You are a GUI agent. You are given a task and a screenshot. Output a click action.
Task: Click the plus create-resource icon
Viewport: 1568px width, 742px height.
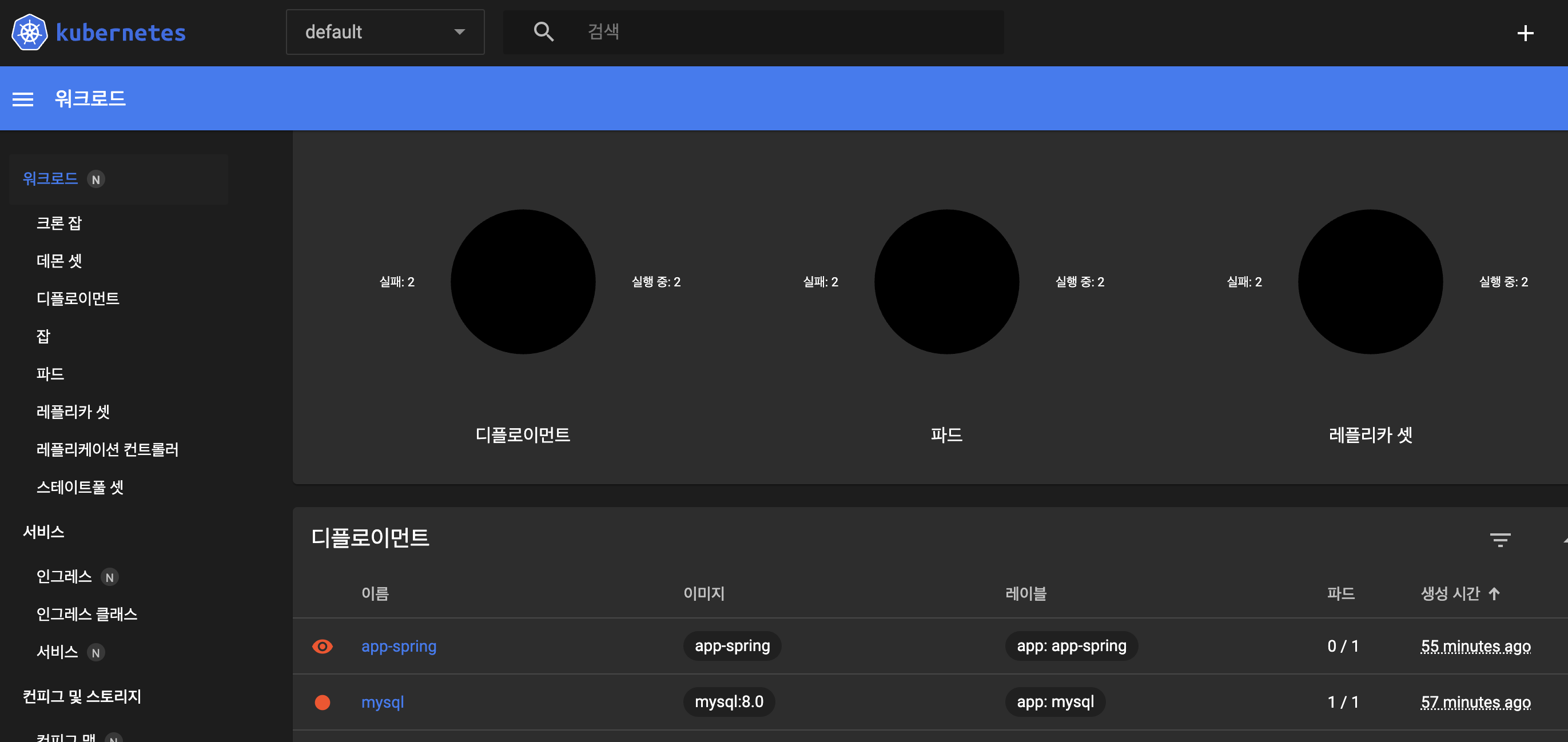pyautogui.click(x=1524, y=33)
